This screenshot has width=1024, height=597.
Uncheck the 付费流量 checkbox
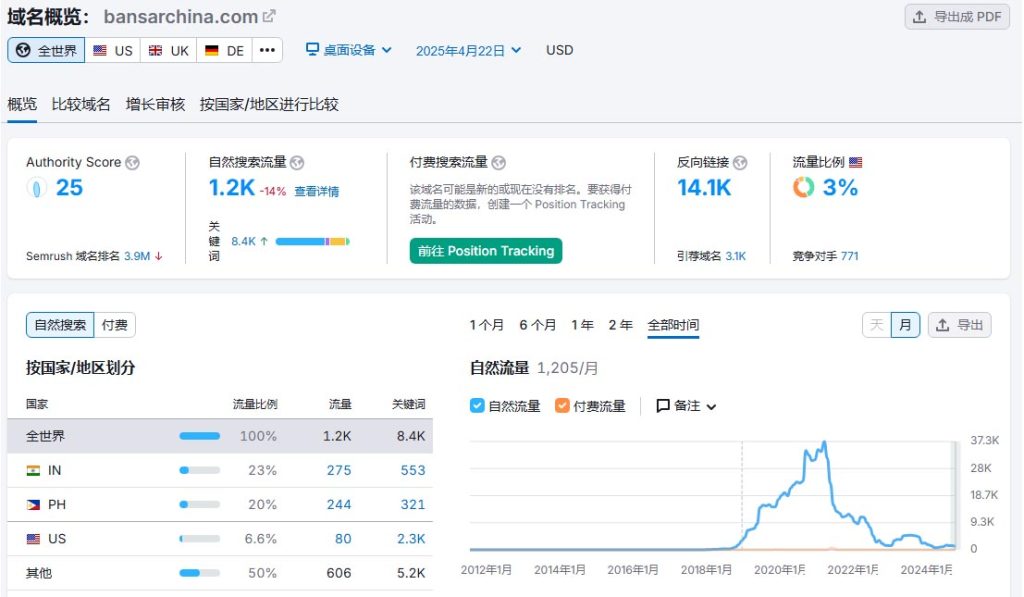point(562,406)
